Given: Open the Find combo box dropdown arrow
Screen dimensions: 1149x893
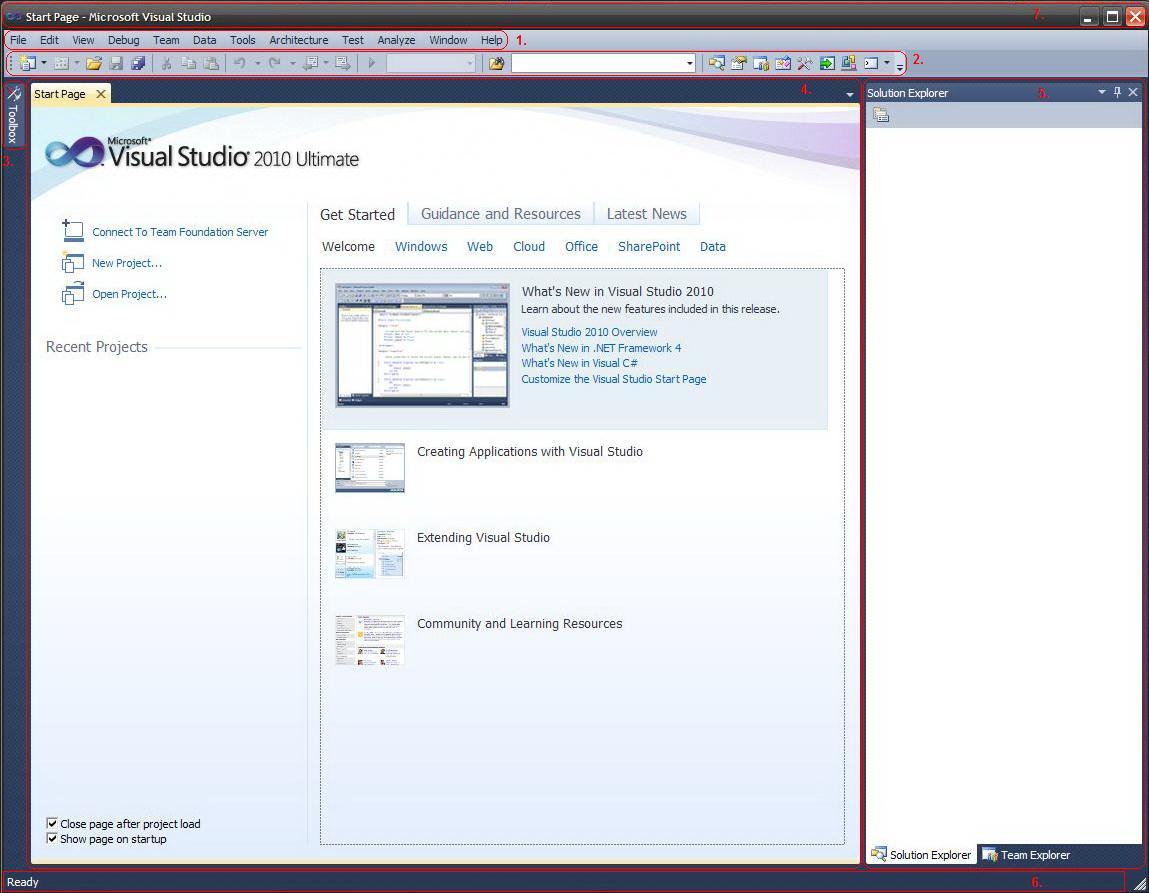Looking at the screenshot, I should pos(690,64).
